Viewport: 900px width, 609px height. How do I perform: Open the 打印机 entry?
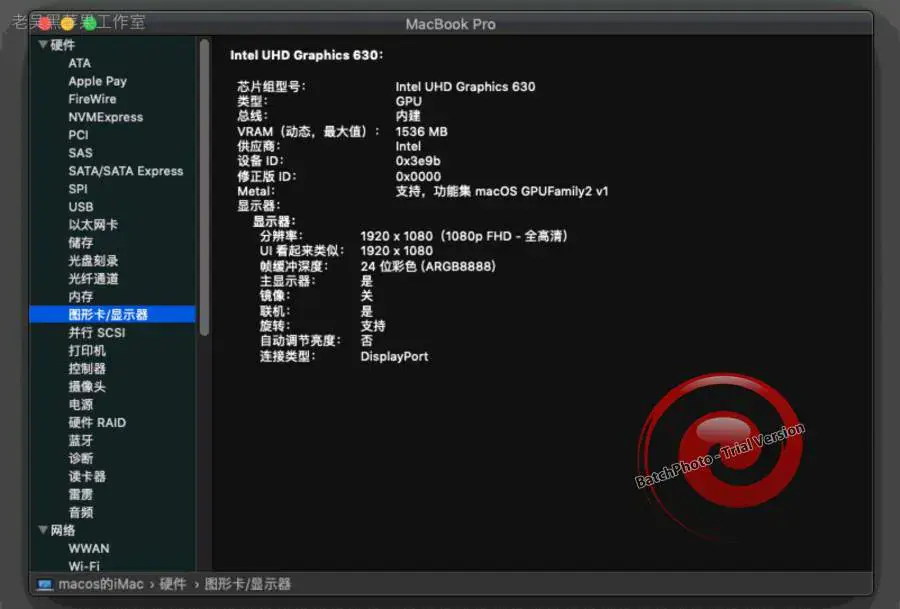click(87, 351)
